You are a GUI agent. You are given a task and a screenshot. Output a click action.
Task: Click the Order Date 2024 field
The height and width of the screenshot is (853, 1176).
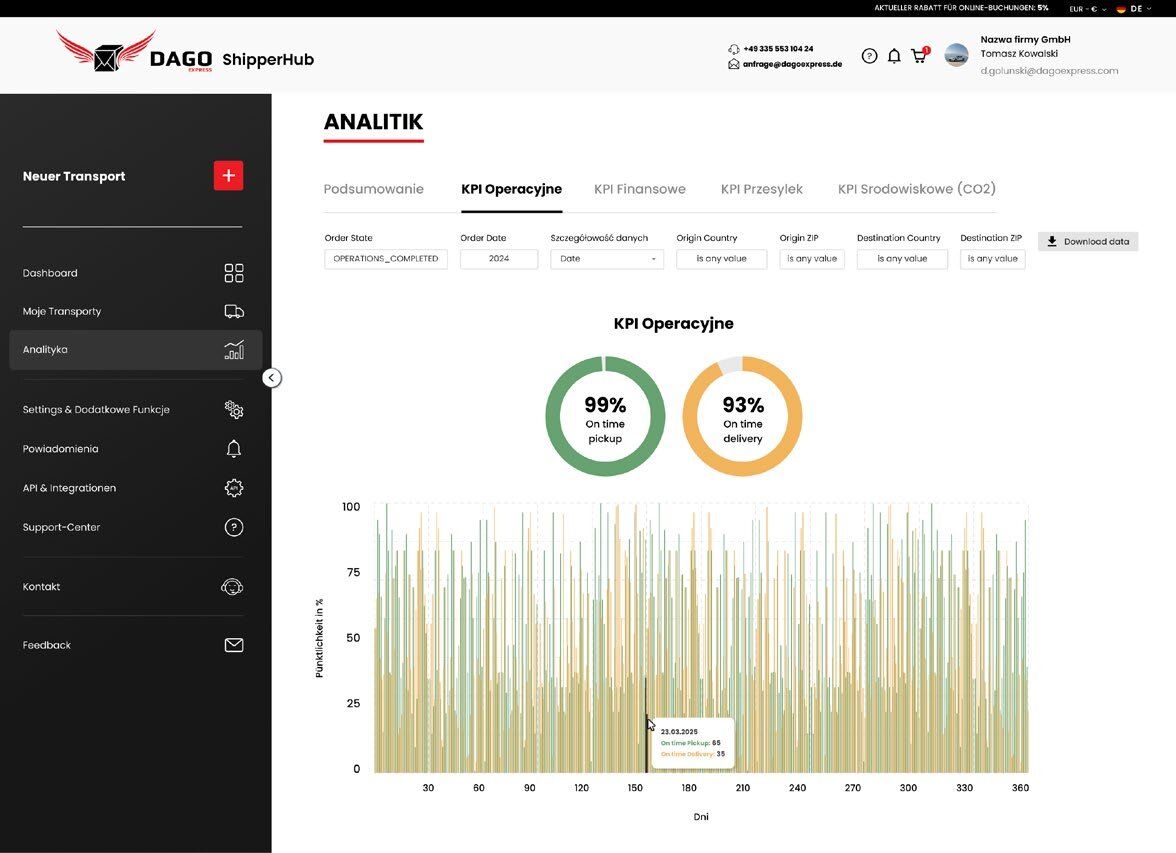tap(499, 259)
